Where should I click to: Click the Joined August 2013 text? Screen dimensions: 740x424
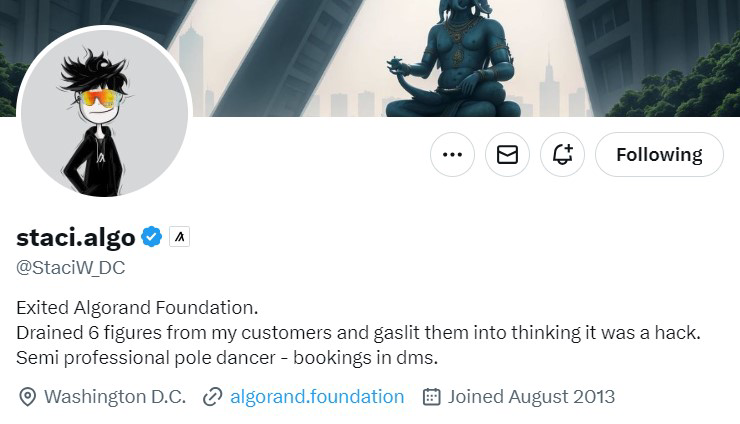(531, 397)
